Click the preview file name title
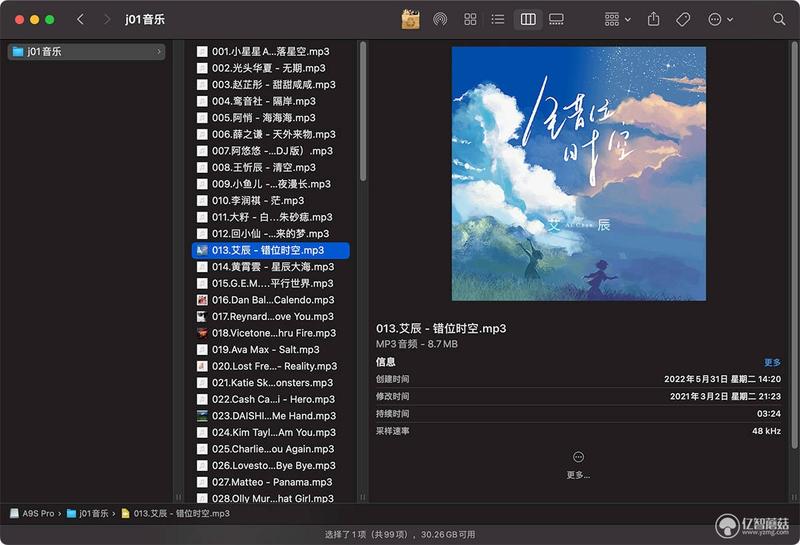Viewport: 800px width, 545px height. point(441,328)
